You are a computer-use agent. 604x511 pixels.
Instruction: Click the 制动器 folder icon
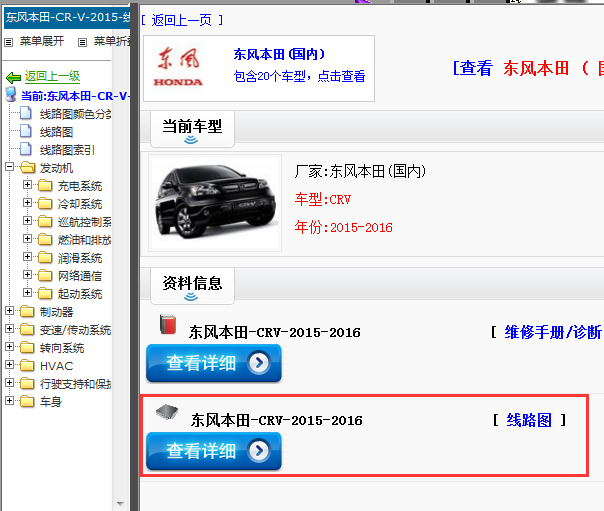(x=27, y=312)
